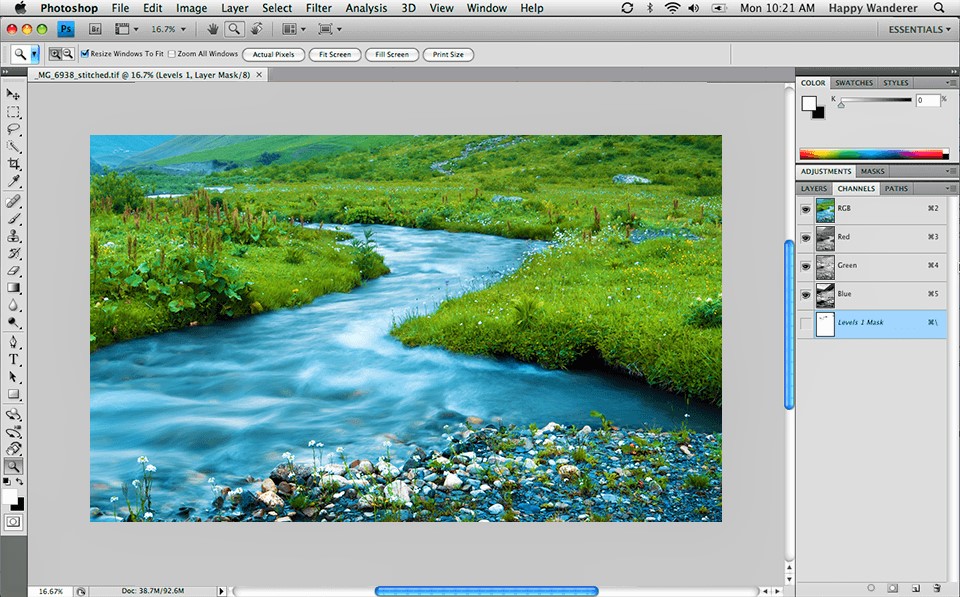Select the Lasso tool
960x597 pixels.
point(14,129)
